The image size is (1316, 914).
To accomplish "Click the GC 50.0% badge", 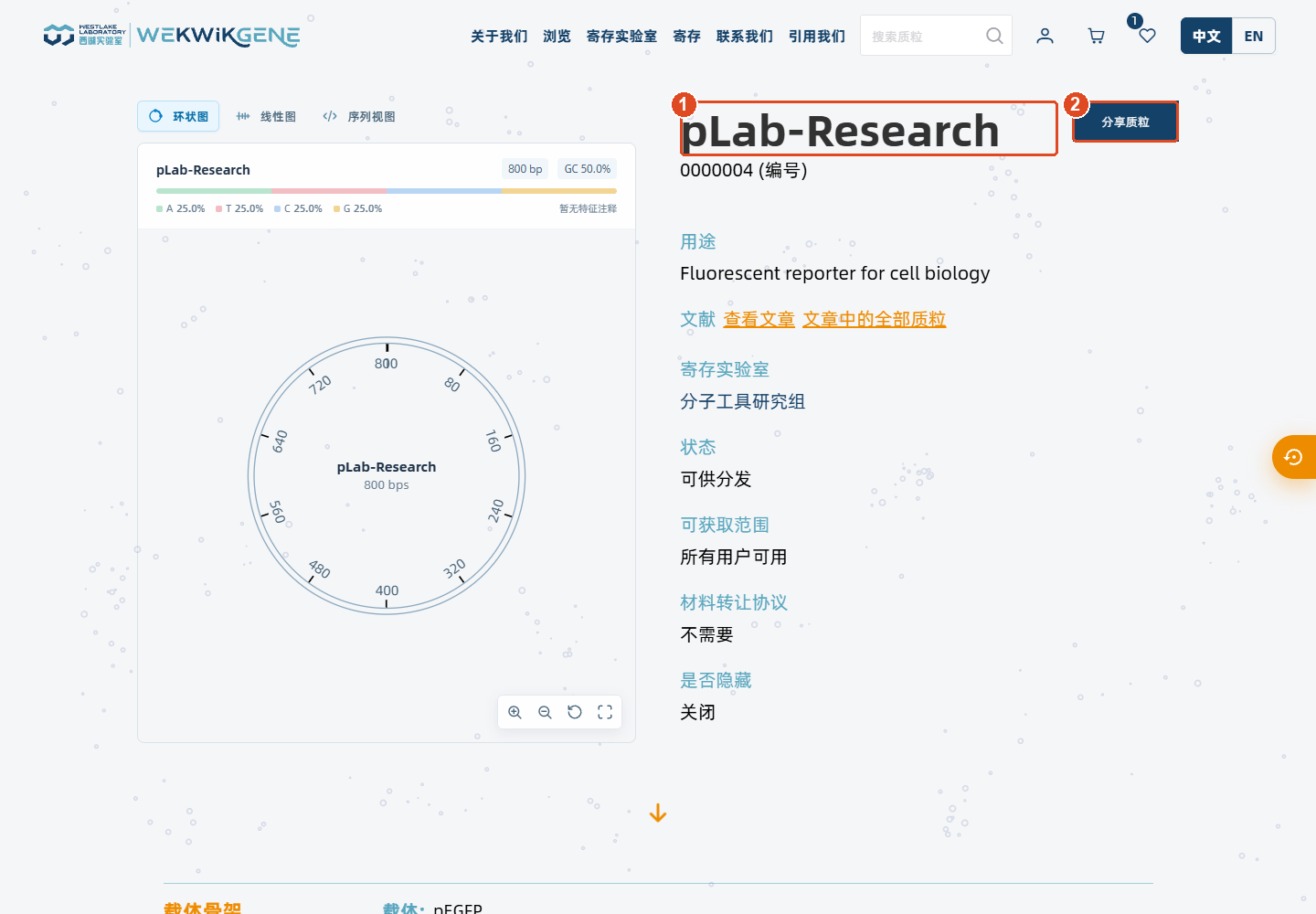I will [x=587, y=169].
